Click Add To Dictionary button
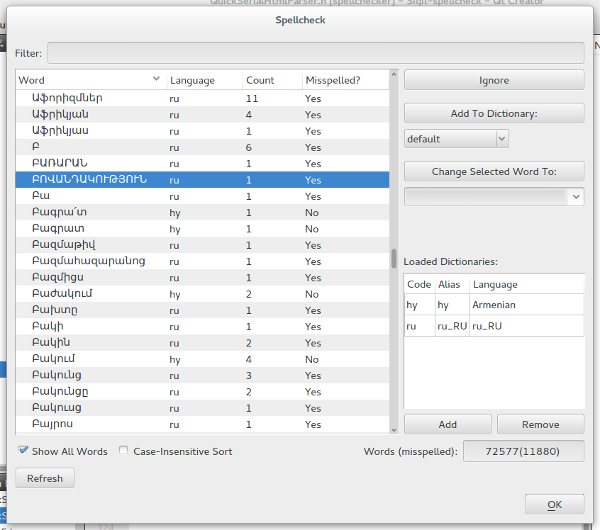Viewport: 600px width, 530px height. [x=494, y=114]
